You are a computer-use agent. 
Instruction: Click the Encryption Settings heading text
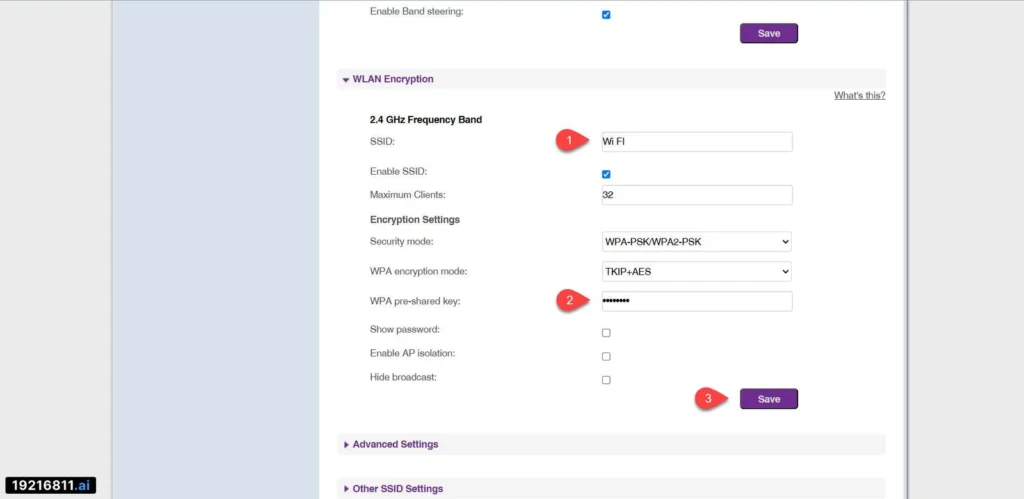tap(415, 219)
